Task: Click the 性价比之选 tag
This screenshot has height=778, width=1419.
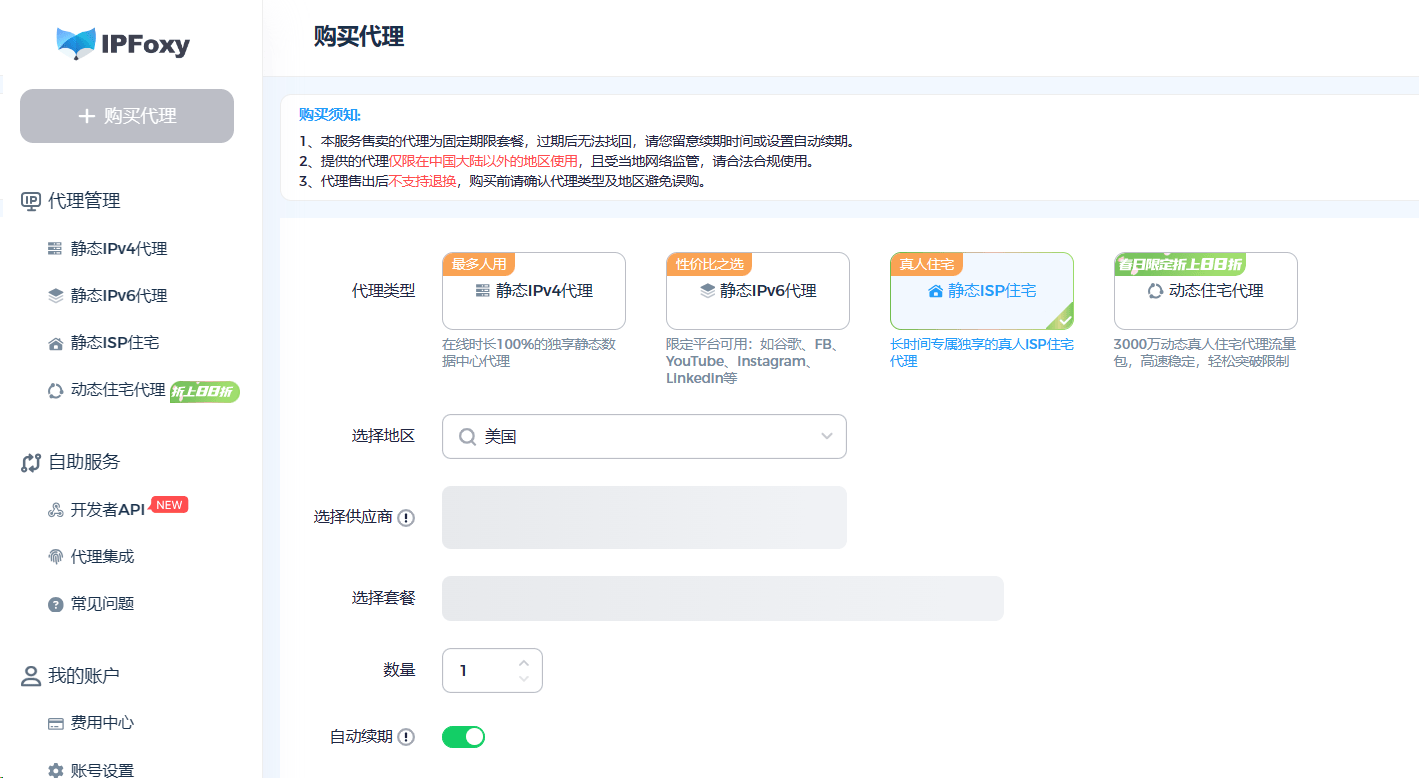Action: (709, 264)
